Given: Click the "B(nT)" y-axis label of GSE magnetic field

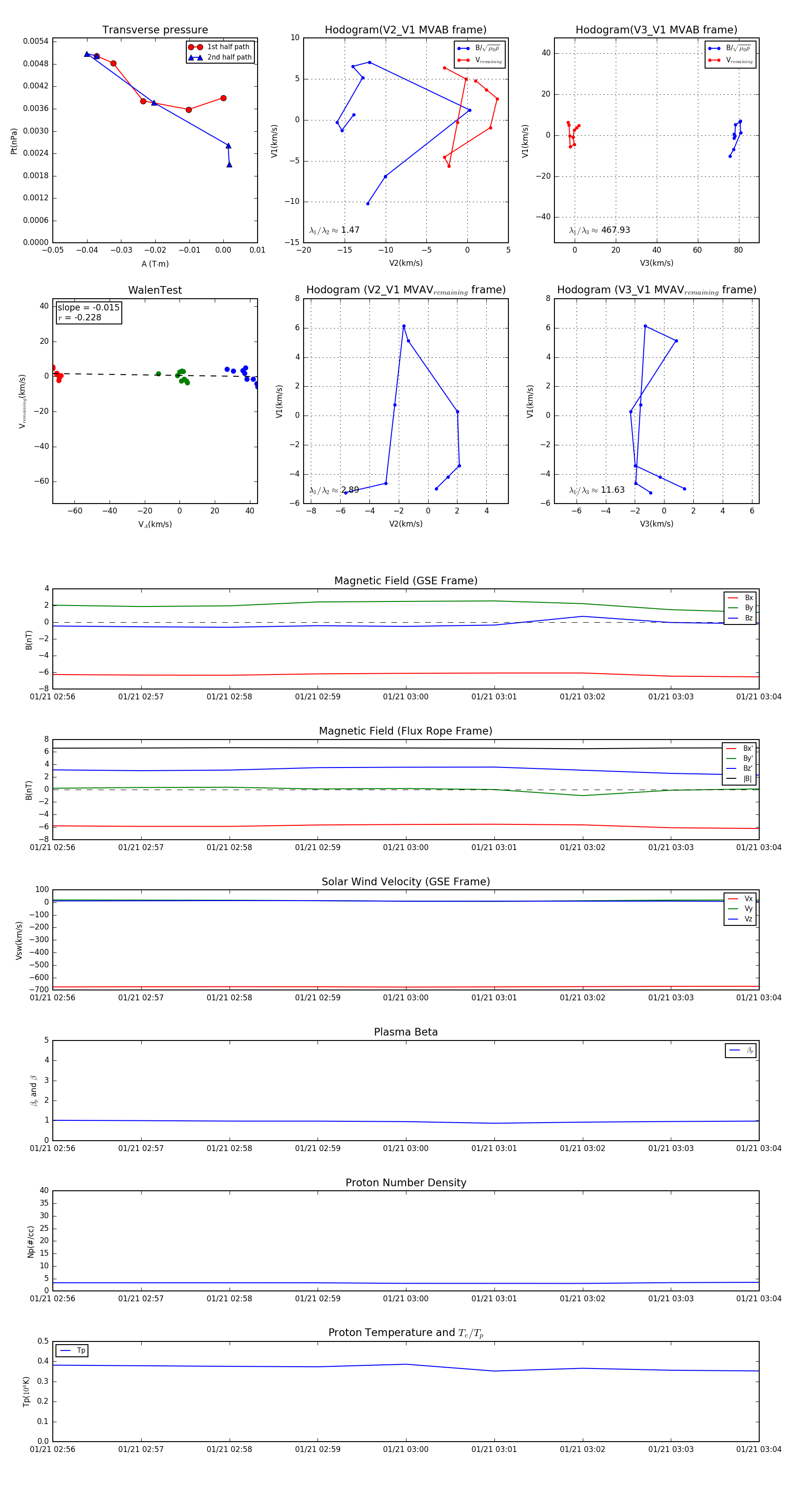Looking at the screenshot, I should click(x=29, y=640).
